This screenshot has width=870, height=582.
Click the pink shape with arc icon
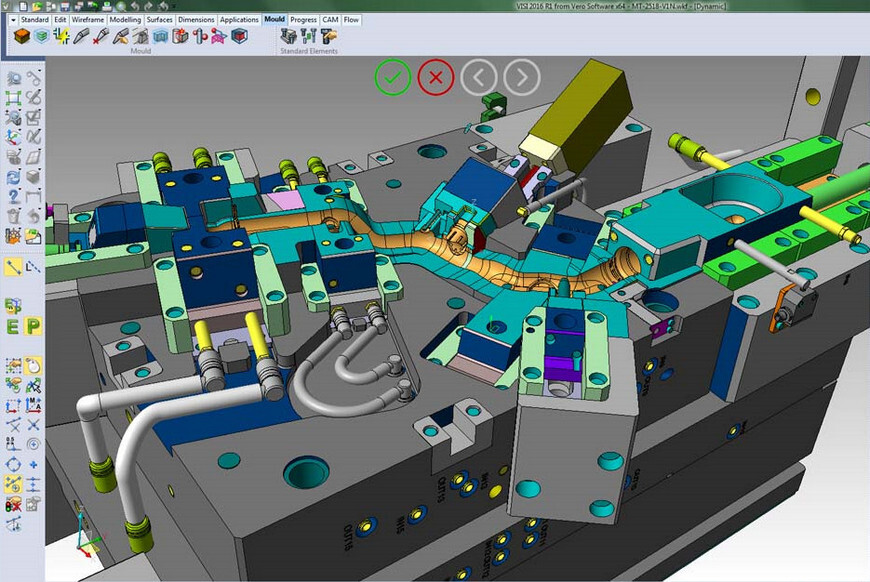point(219,37)
